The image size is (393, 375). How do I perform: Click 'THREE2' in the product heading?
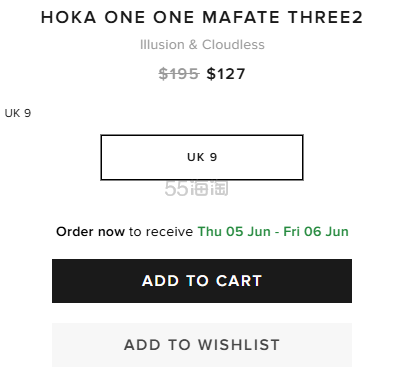point(325,17)
